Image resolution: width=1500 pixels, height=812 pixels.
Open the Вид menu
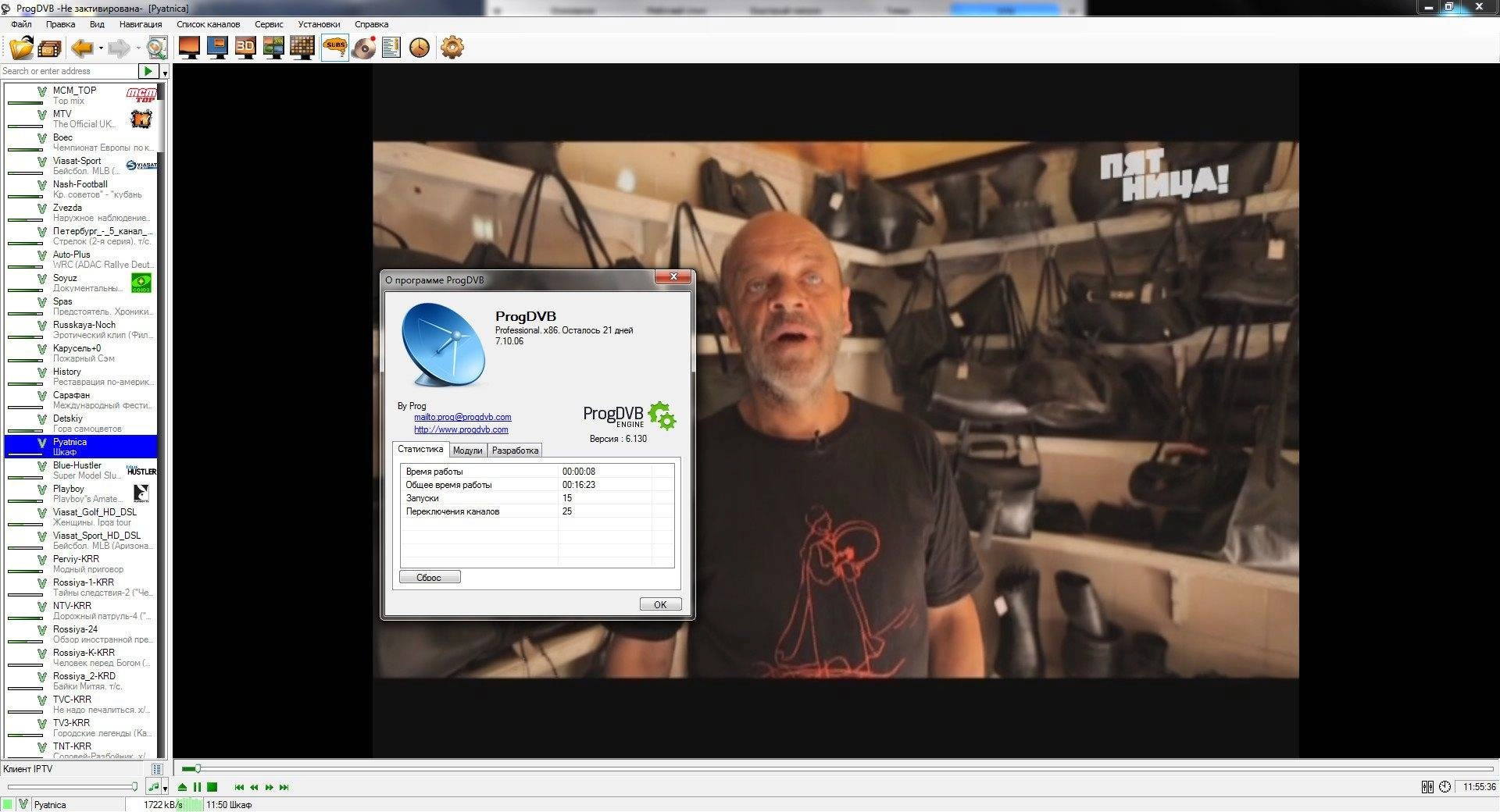pos(97,24)
